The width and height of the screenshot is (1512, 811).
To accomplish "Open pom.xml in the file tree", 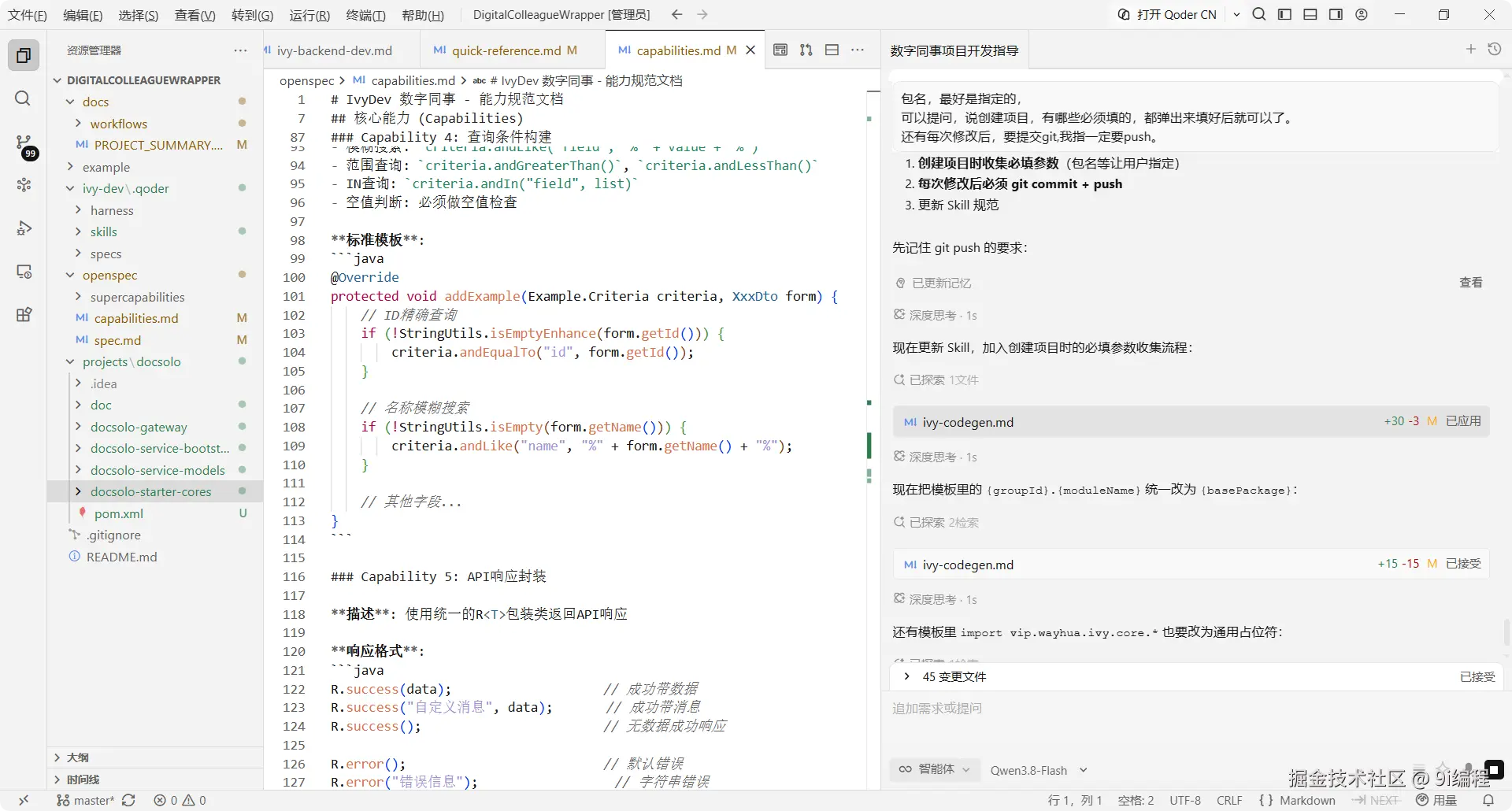I will (119, 513).
